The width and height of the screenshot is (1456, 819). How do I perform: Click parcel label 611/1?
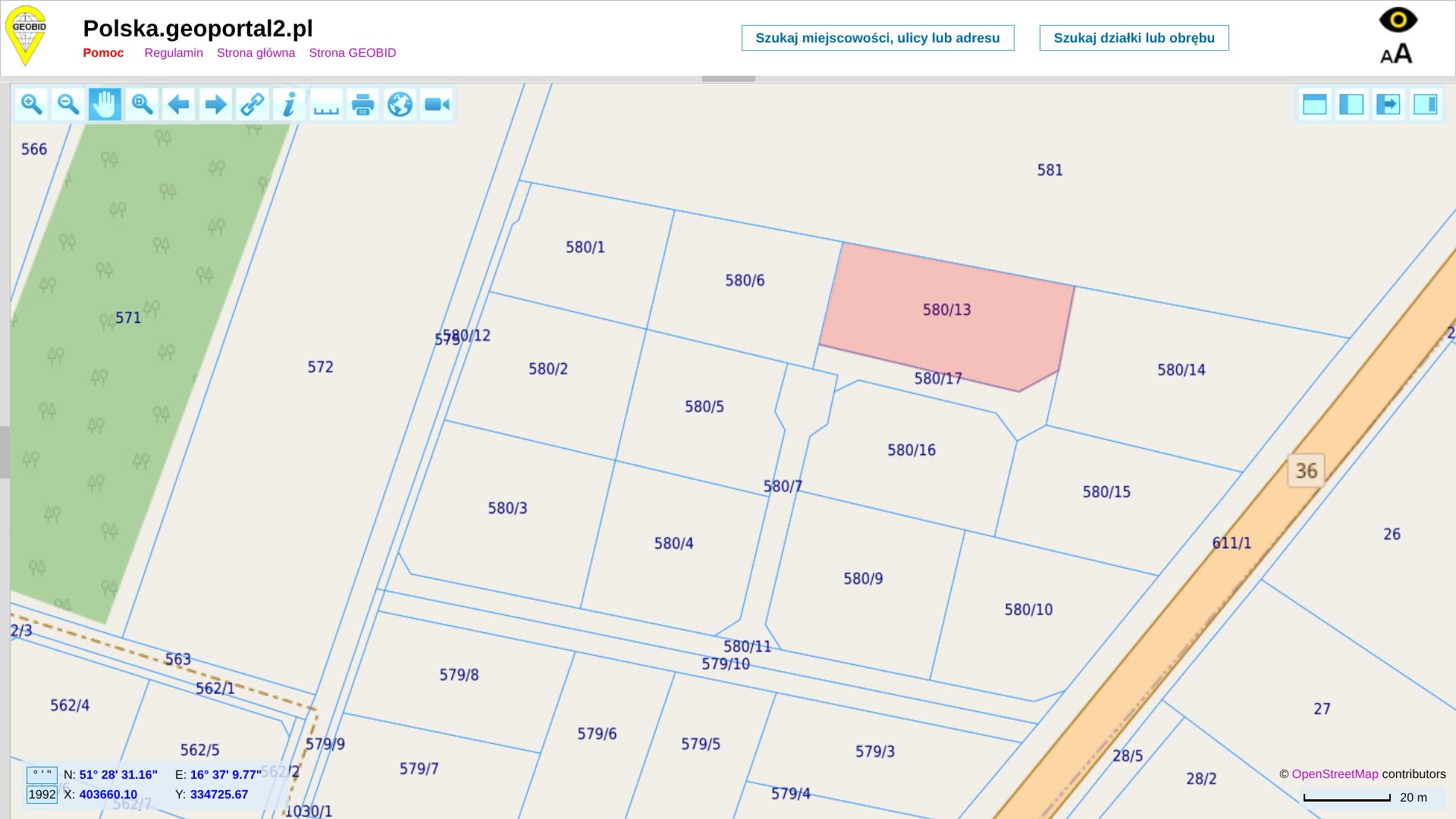[x=1232, y=544]
